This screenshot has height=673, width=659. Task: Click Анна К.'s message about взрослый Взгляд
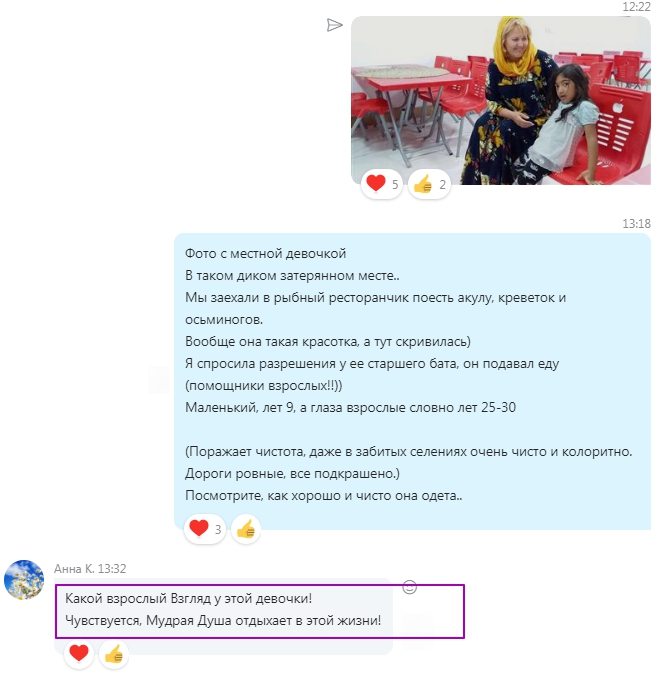223,609
